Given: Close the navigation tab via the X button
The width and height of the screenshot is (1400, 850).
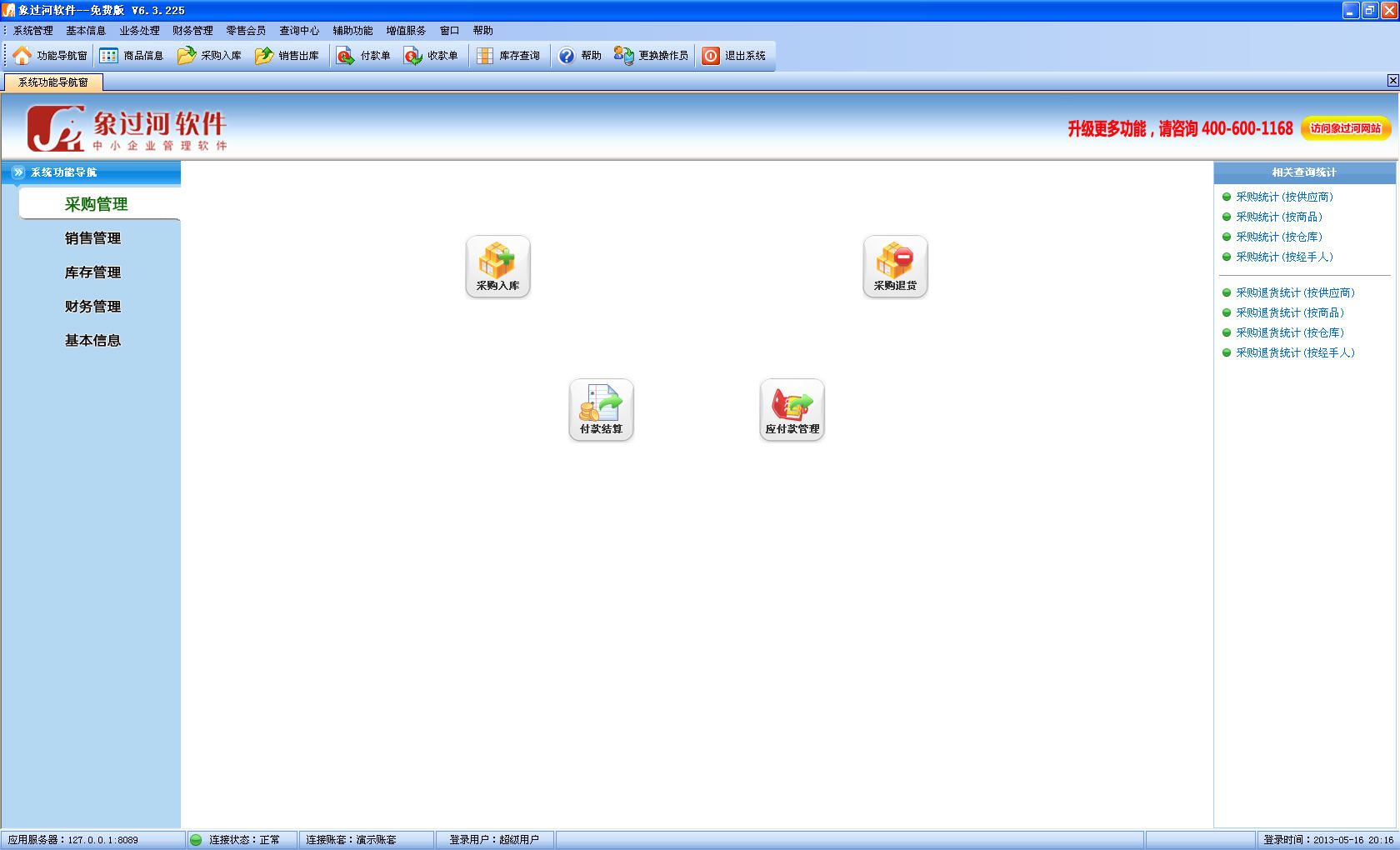Looking at the screenshot, I should pos(1392,81).
